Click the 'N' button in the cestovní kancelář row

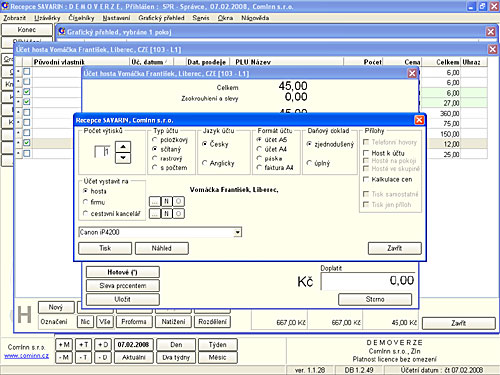coord(166,214)
